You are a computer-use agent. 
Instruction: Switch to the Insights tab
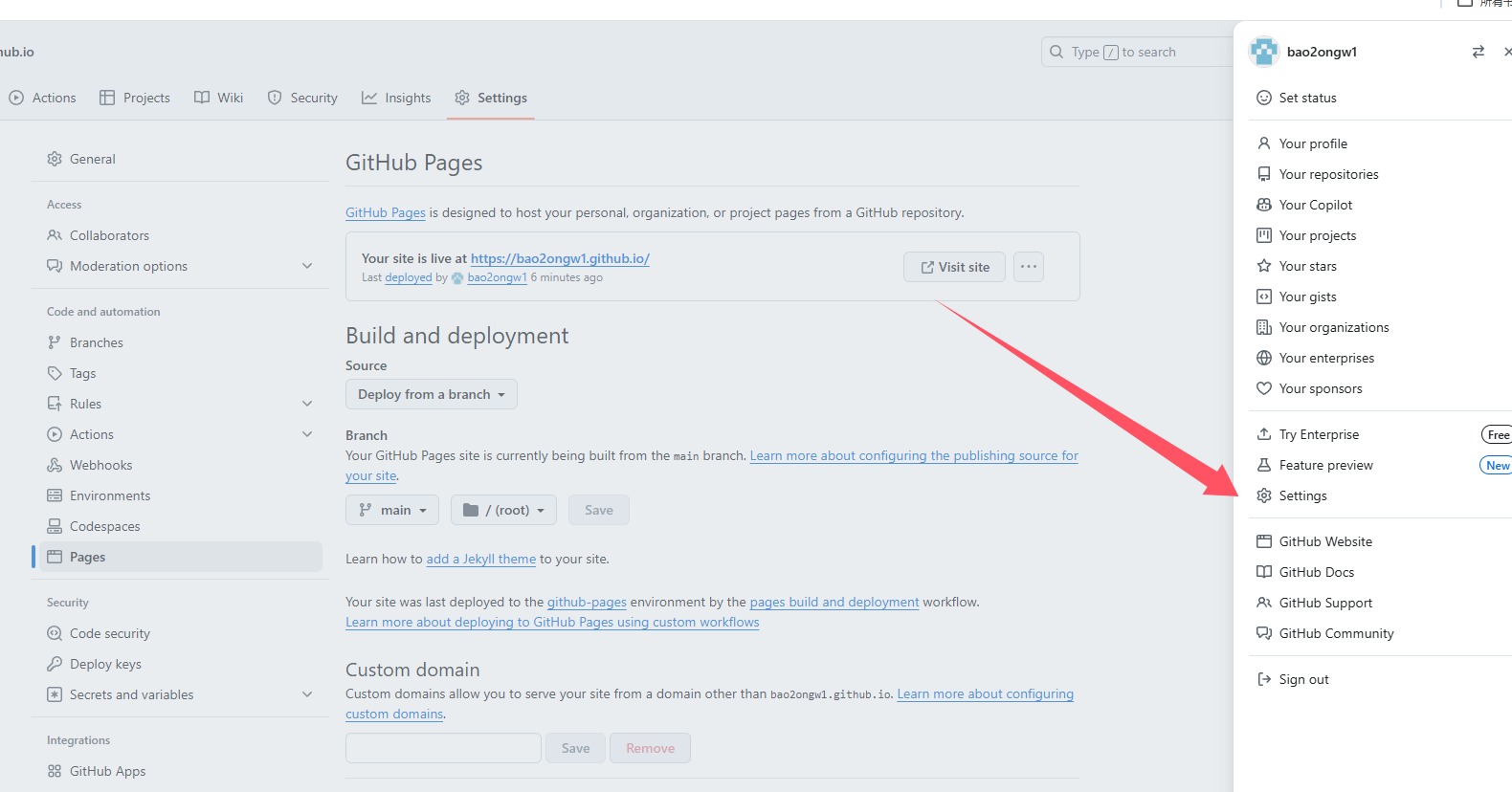[x=396, y=98]
